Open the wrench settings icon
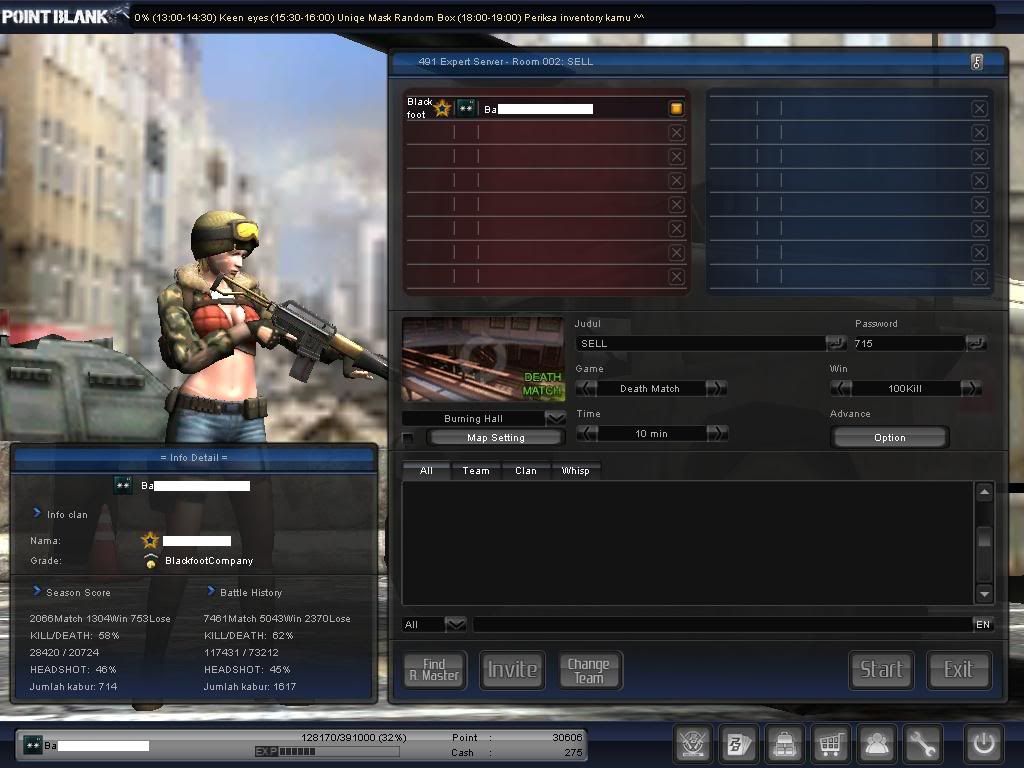 point(922,743)
